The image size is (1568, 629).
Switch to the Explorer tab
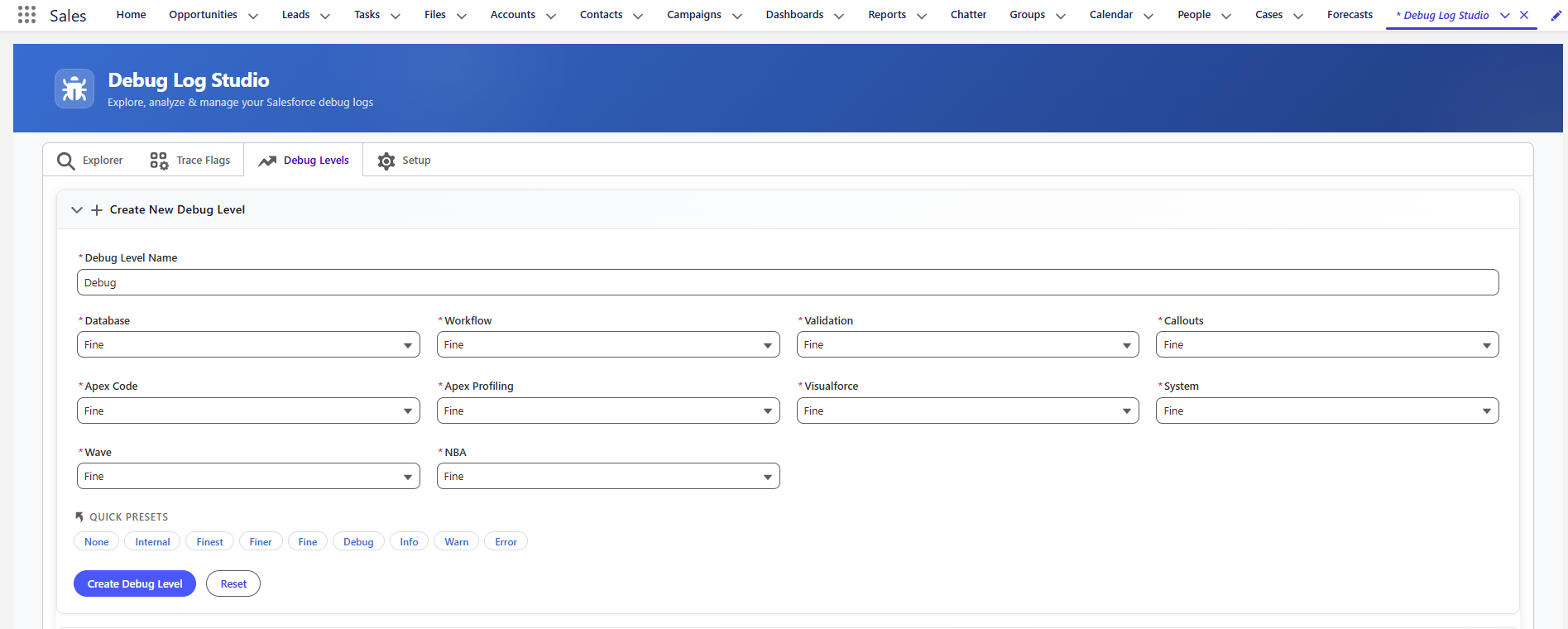(x=90, y=161)
